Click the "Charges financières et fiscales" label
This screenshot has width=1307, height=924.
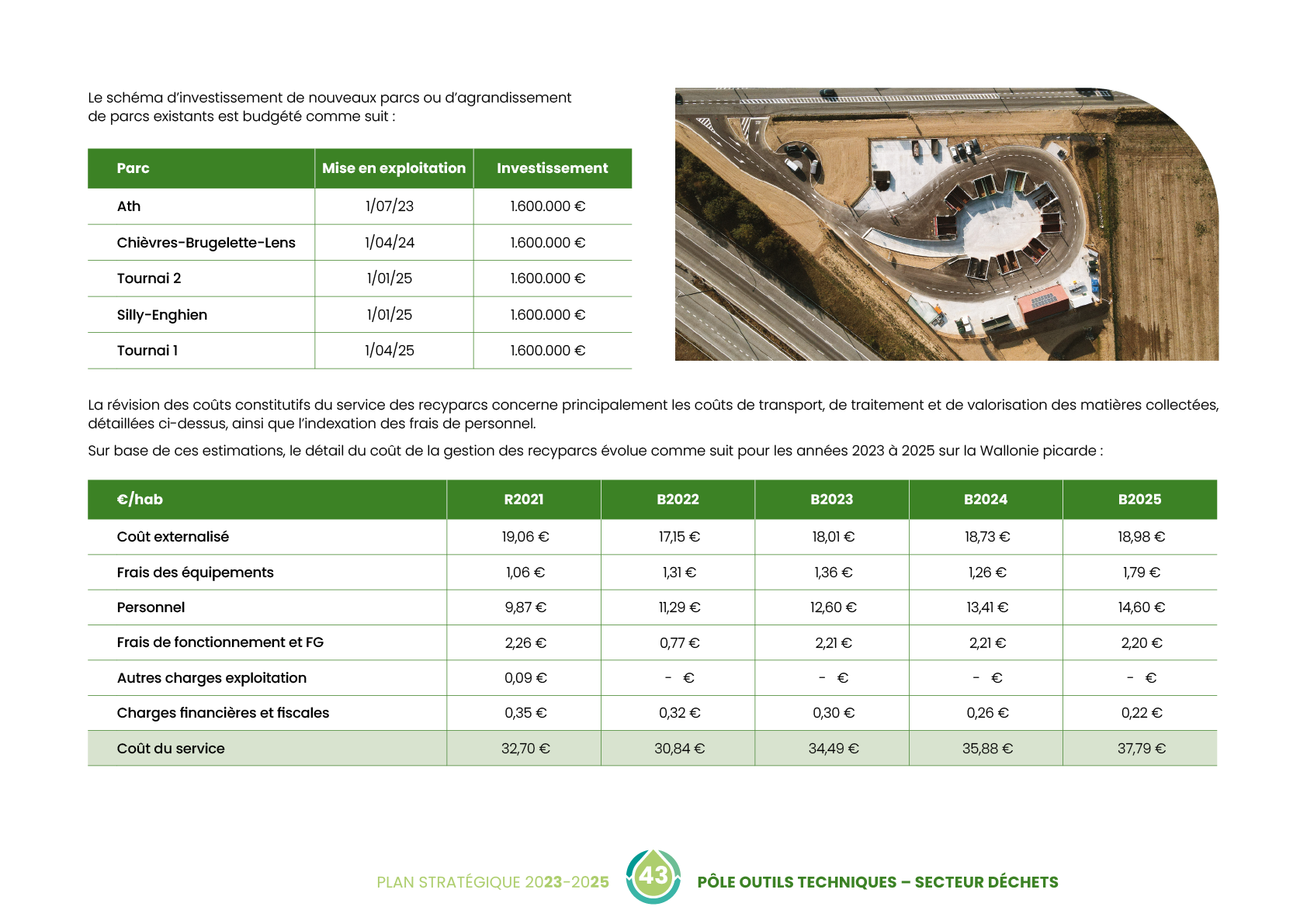[223, 713]
